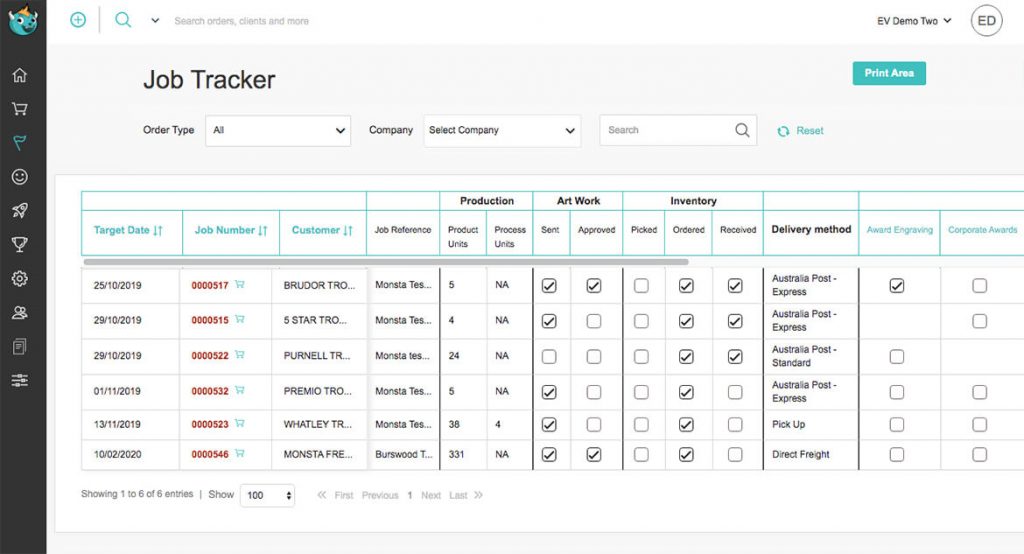Uncheck Award Engraving for job 0000517
Image resolution: width=1024 pixels, height=554 pixels.
897,286
